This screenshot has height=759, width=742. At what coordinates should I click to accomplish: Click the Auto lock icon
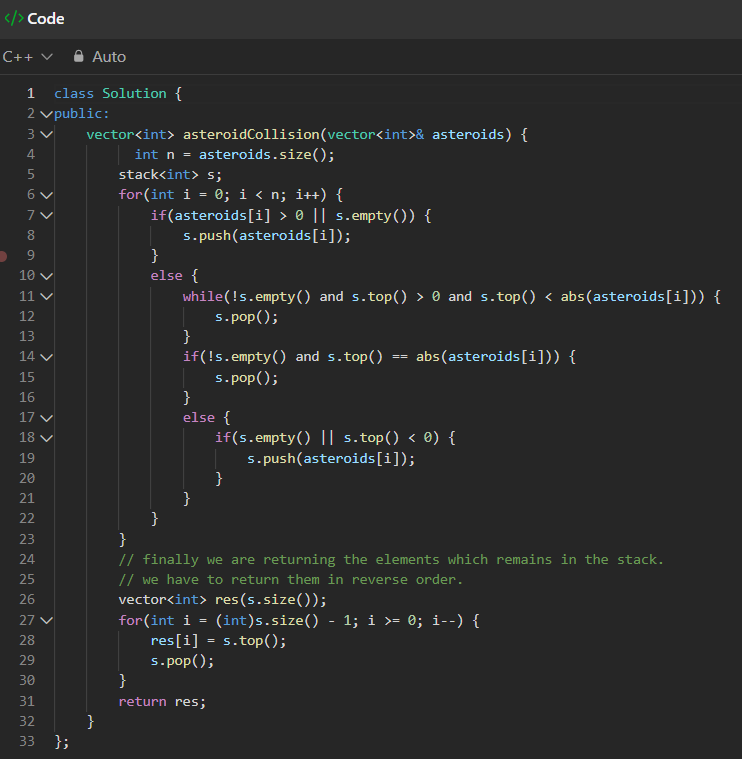pyautogui.click(x=78, y=56)
